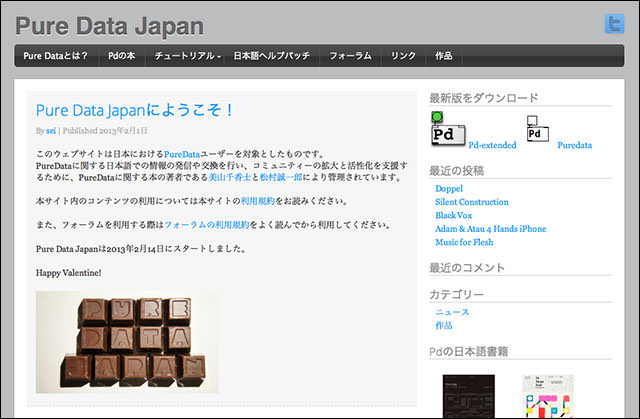Click the Pure Data Japan chocolate image
Image resolution: width=640 pixels, height=419 pixels.
click(127, 342)
